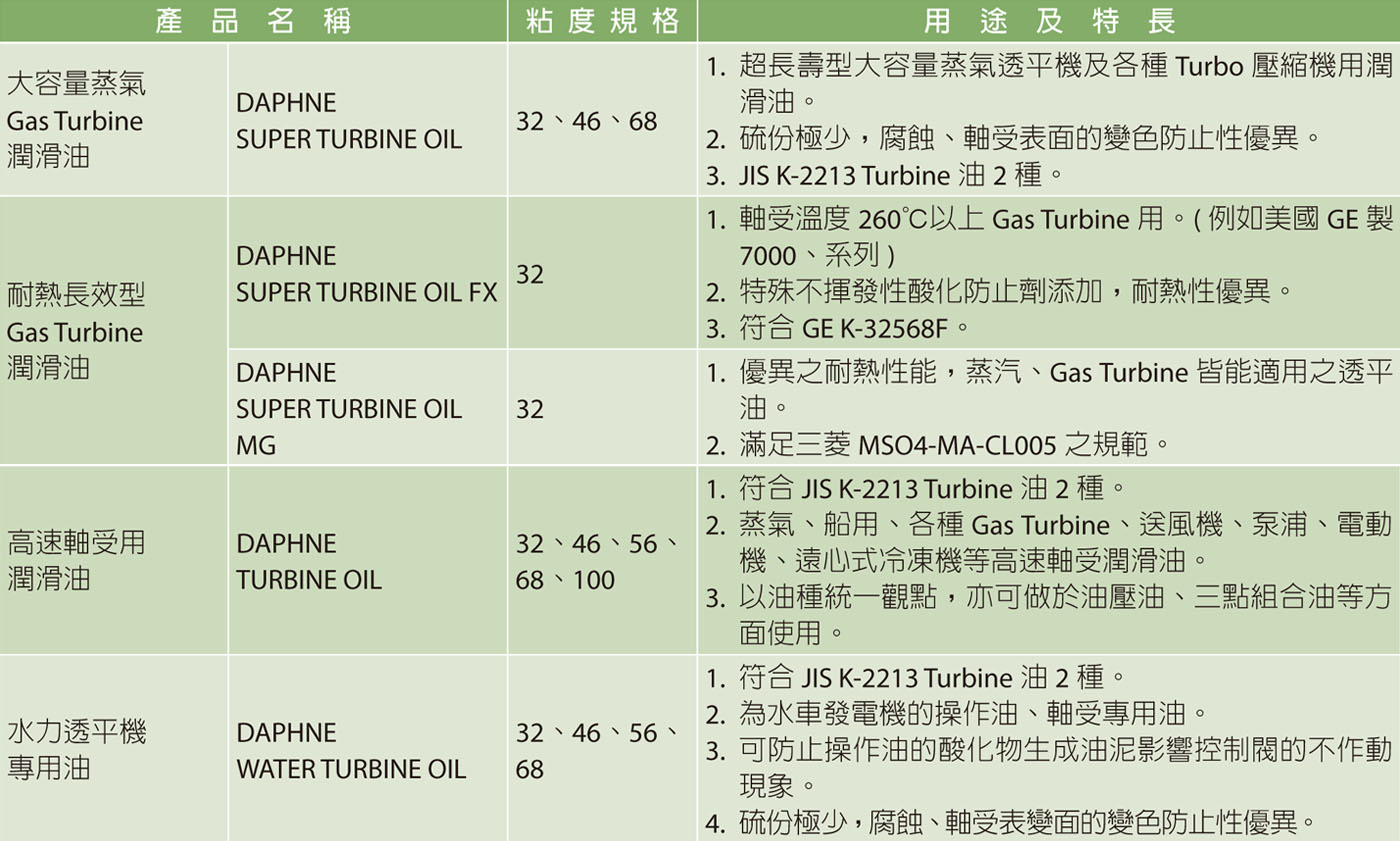The image size is (1400, 841).
Task: Click the product name in 大容量蒸氣 row
Action: [x=348, y=121]
